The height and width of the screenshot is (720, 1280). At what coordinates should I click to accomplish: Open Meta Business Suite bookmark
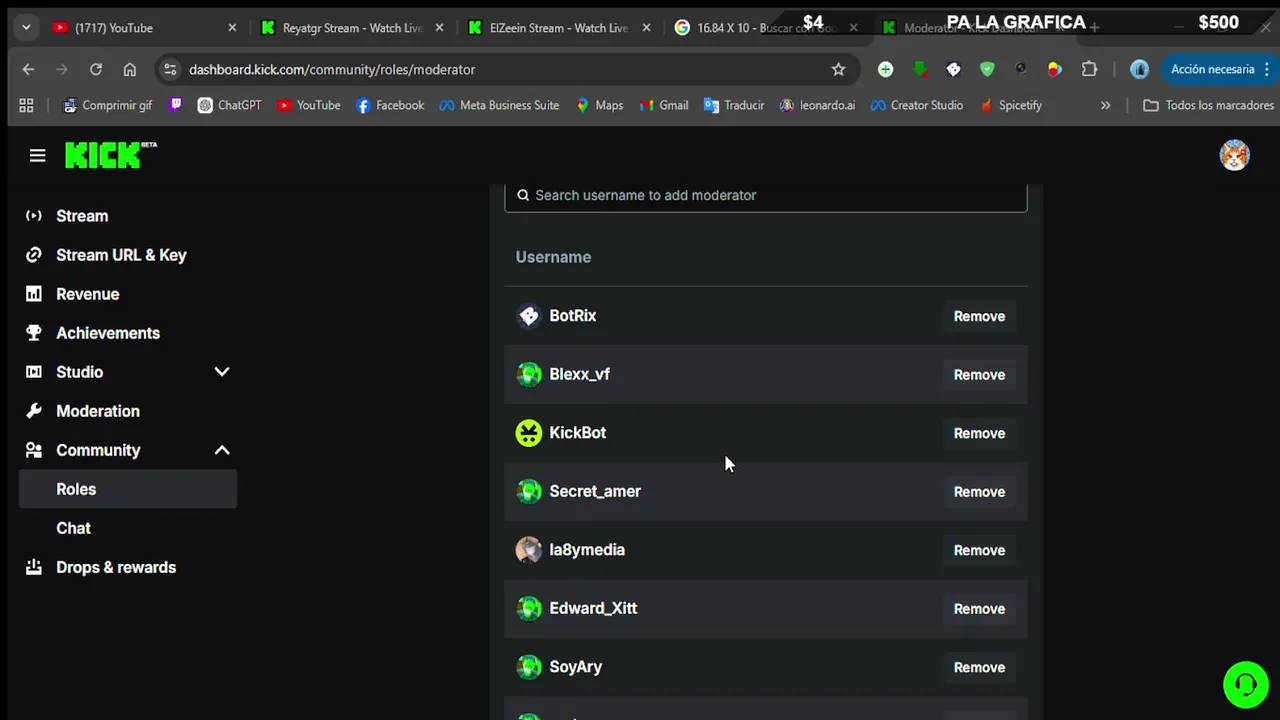pos(499,105)
